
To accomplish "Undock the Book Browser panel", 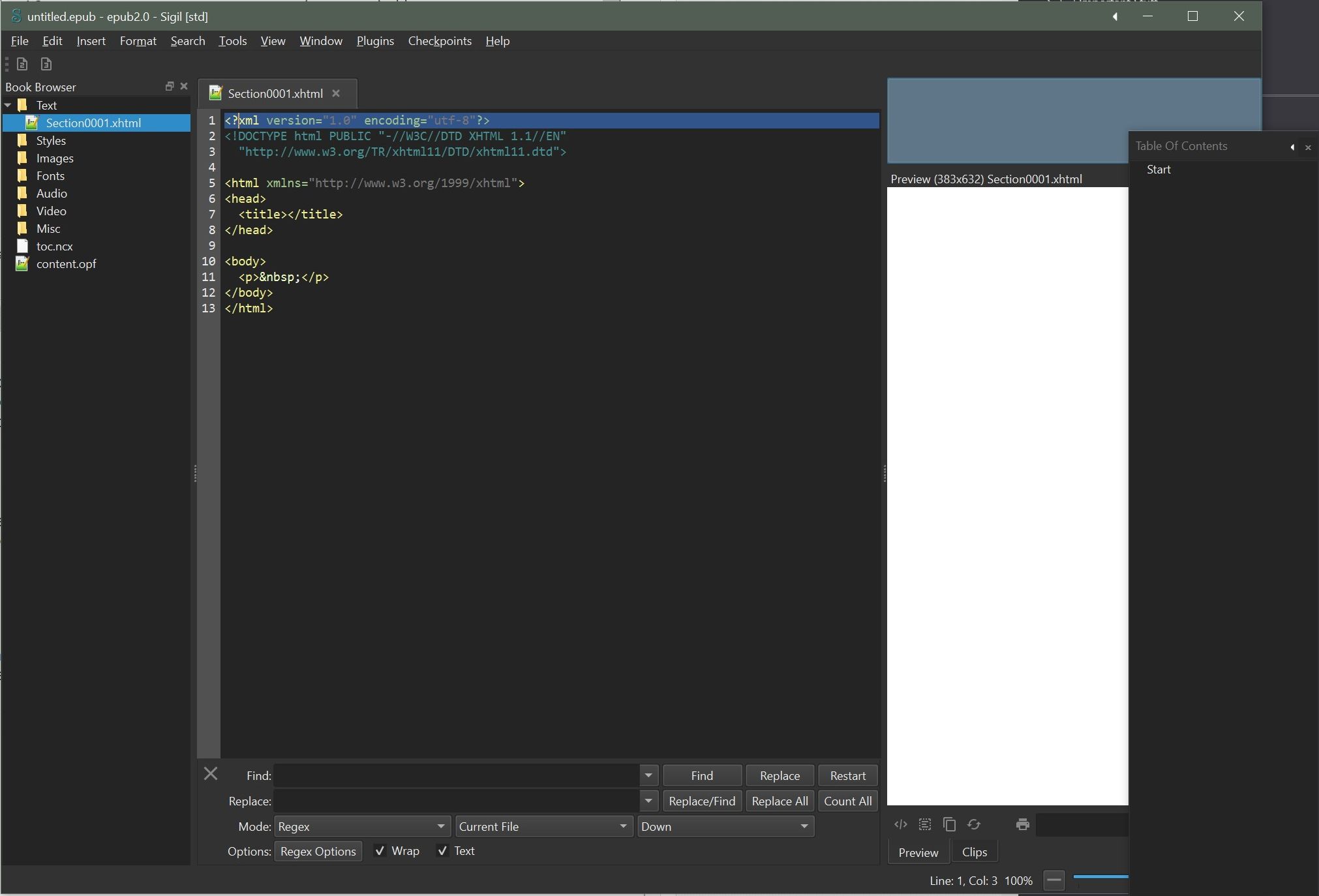I will tap(170, 86).
